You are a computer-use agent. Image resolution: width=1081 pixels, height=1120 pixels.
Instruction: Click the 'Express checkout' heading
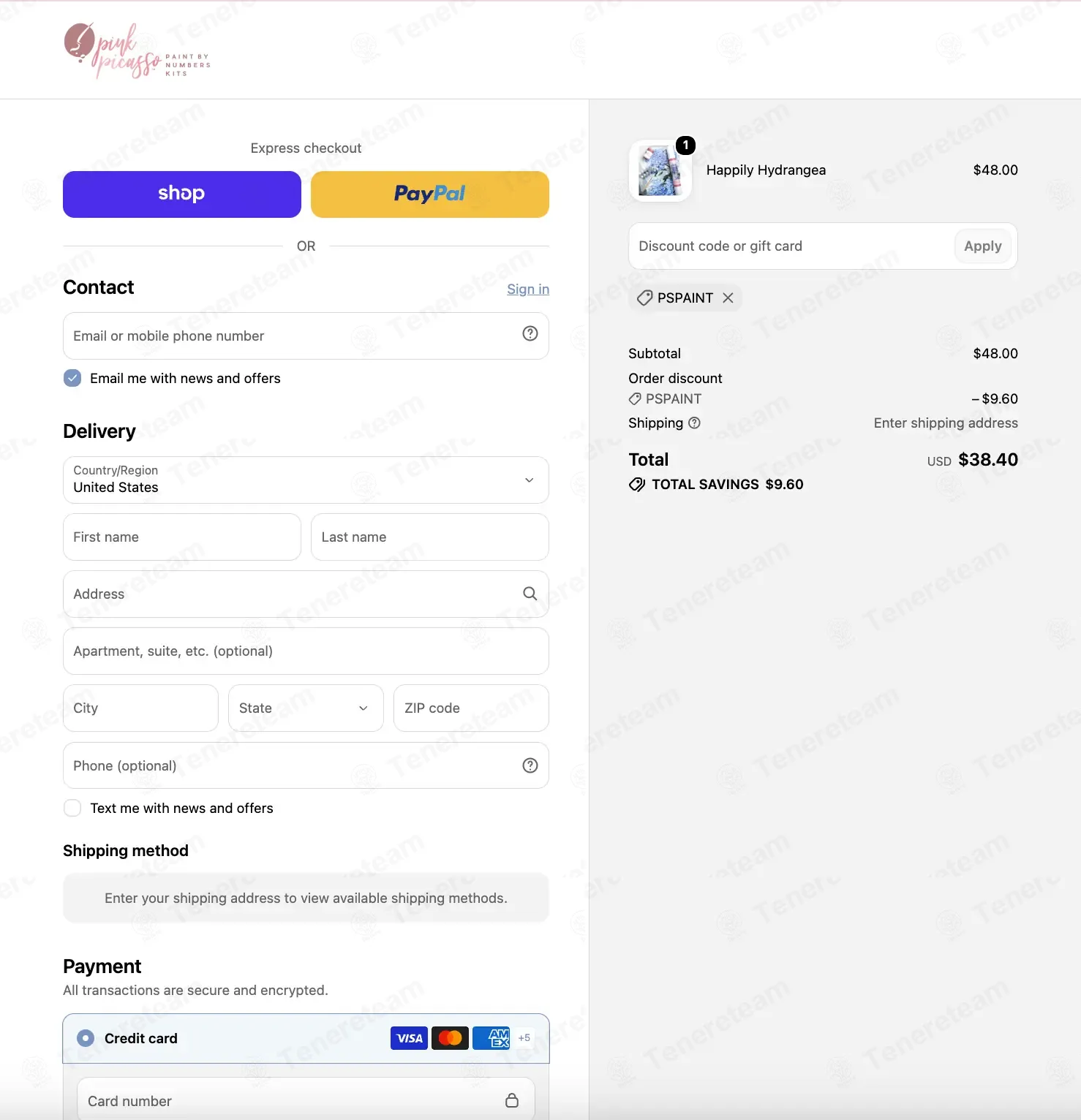pyautogui.click(x=306, y=148)
